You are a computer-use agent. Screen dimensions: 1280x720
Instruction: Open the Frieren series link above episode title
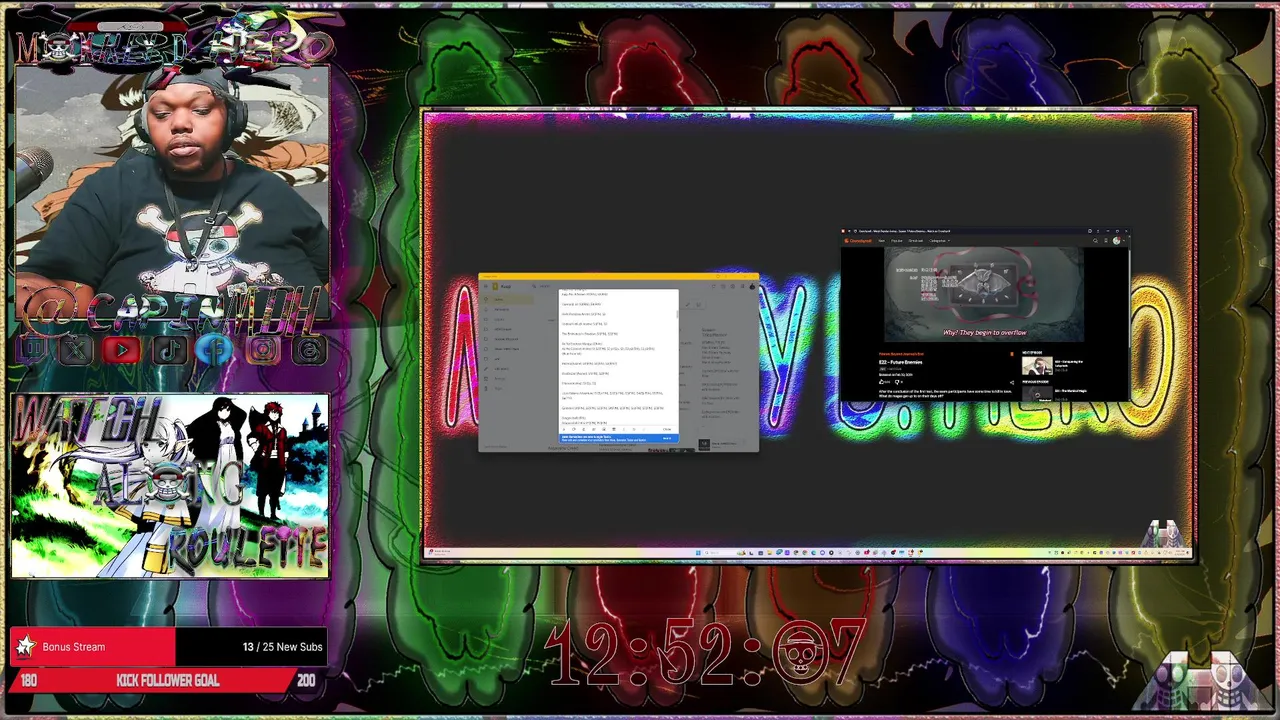(901, 354)
